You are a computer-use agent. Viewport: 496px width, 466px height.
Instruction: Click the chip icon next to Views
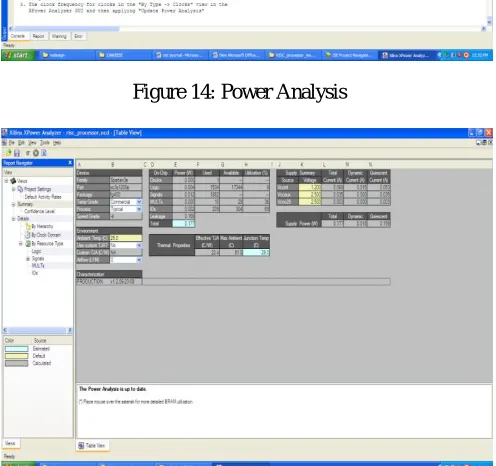(x=13, y=181)
